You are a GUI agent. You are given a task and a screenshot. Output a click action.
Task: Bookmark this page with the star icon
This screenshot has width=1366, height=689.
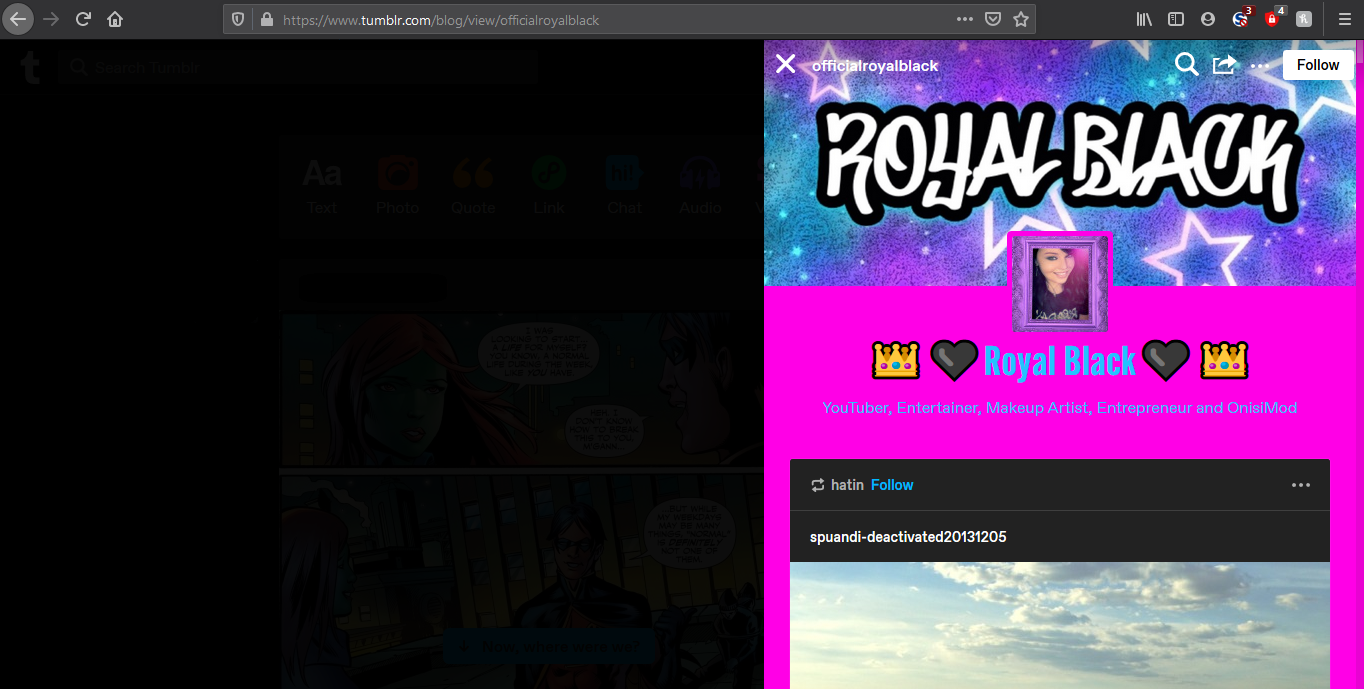coord(1020,19)
